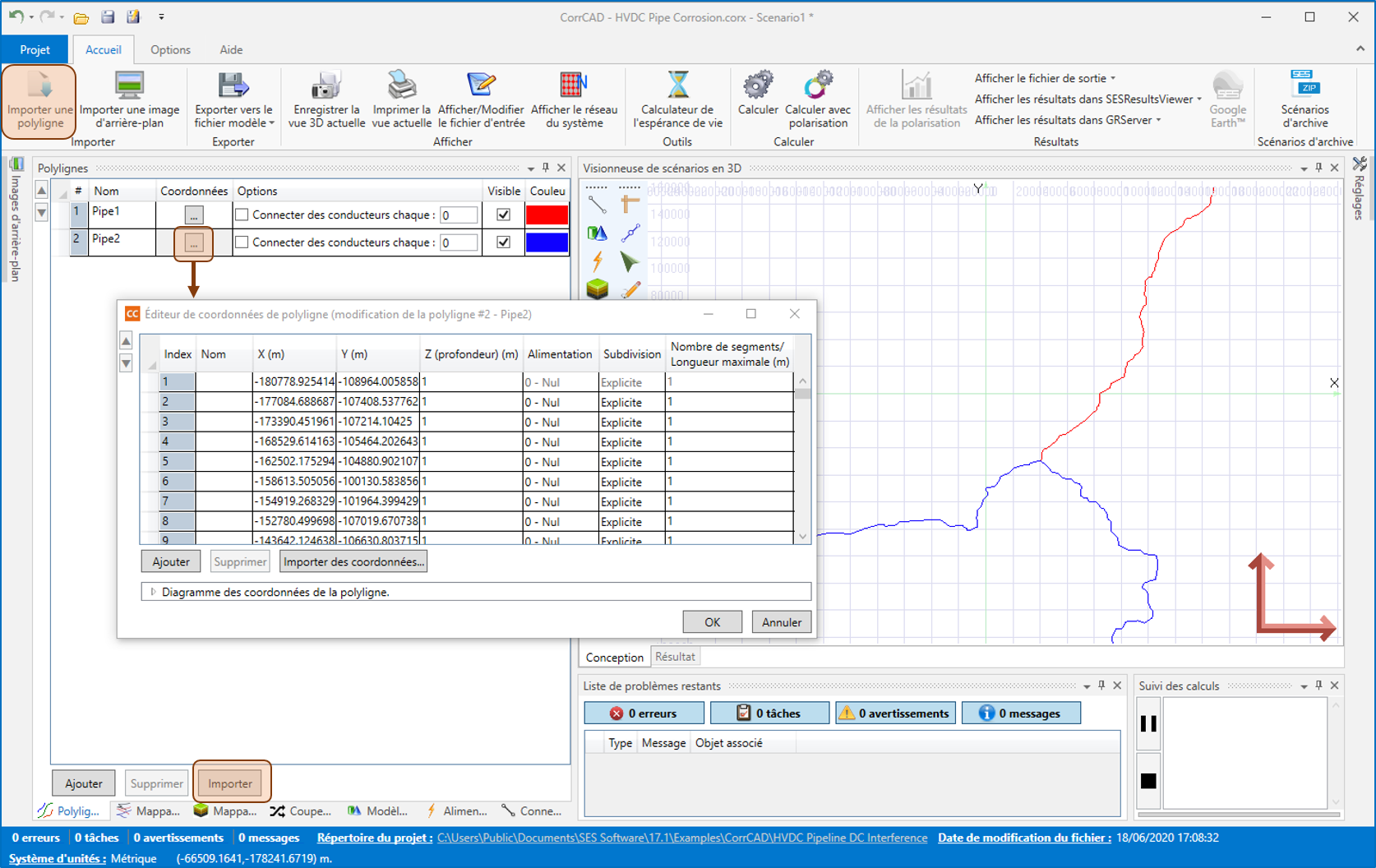
Task: Click the save-as icon in quick access toolbar
Action: pyautogui.click(x=132, y=16)
